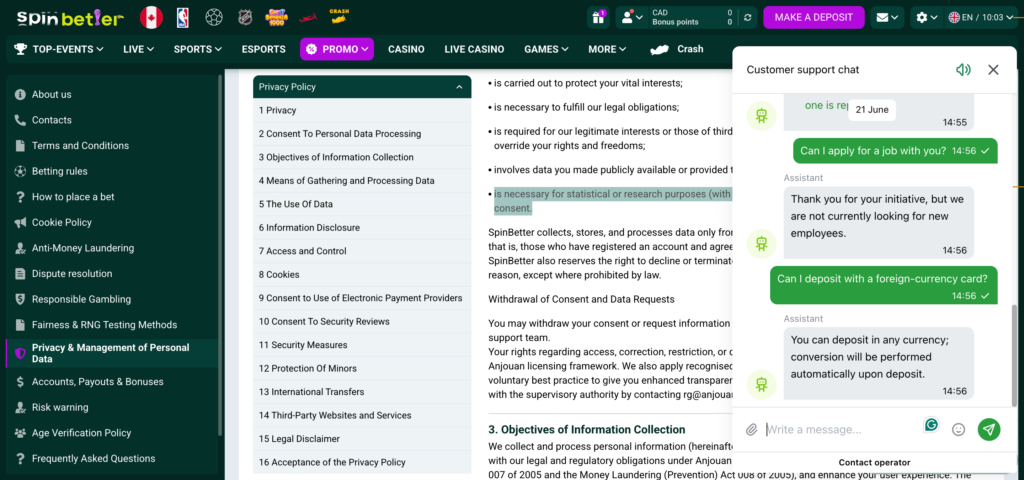Jump to section 1 Privacy
Viewport: 1024px width, 480px height.
pyautogui.click(x=362, y=110)
